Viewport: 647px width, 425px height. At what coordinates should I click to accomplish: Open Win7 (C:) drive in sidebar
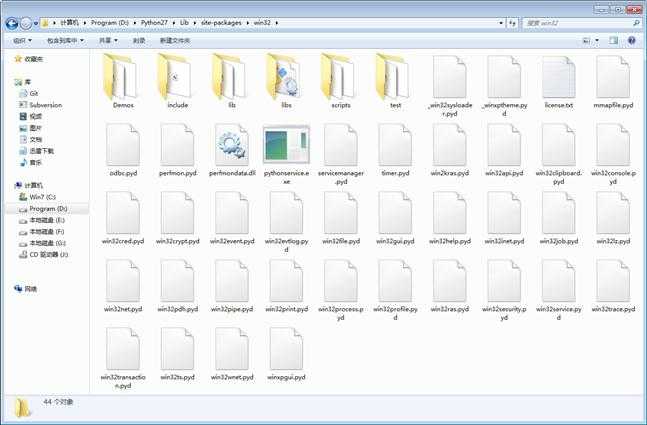pyautogui.click(x=42, y=197)
